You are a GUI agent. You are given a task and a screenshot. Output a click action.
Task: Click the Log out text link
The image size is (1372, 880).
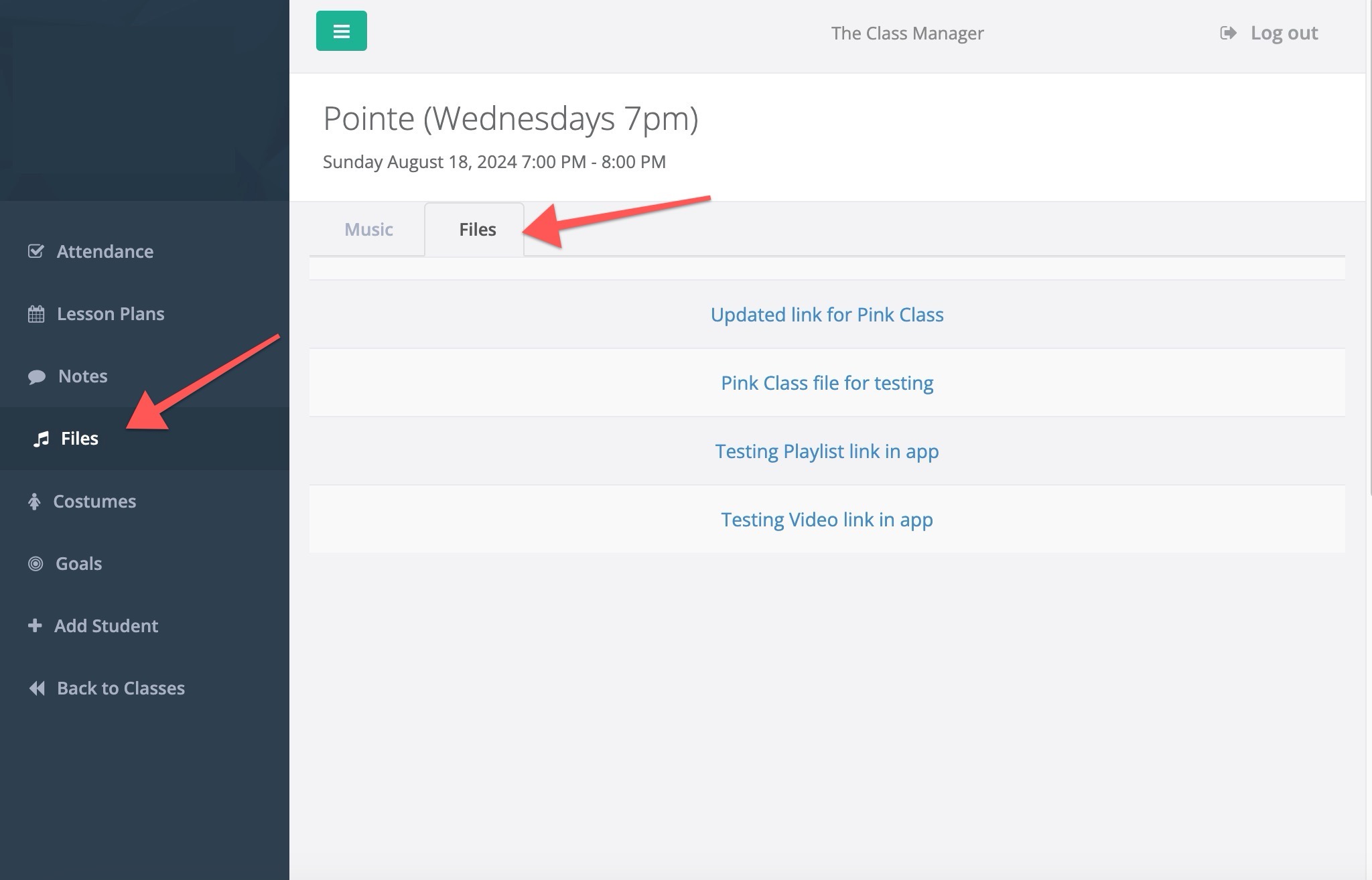[1284, 33]
